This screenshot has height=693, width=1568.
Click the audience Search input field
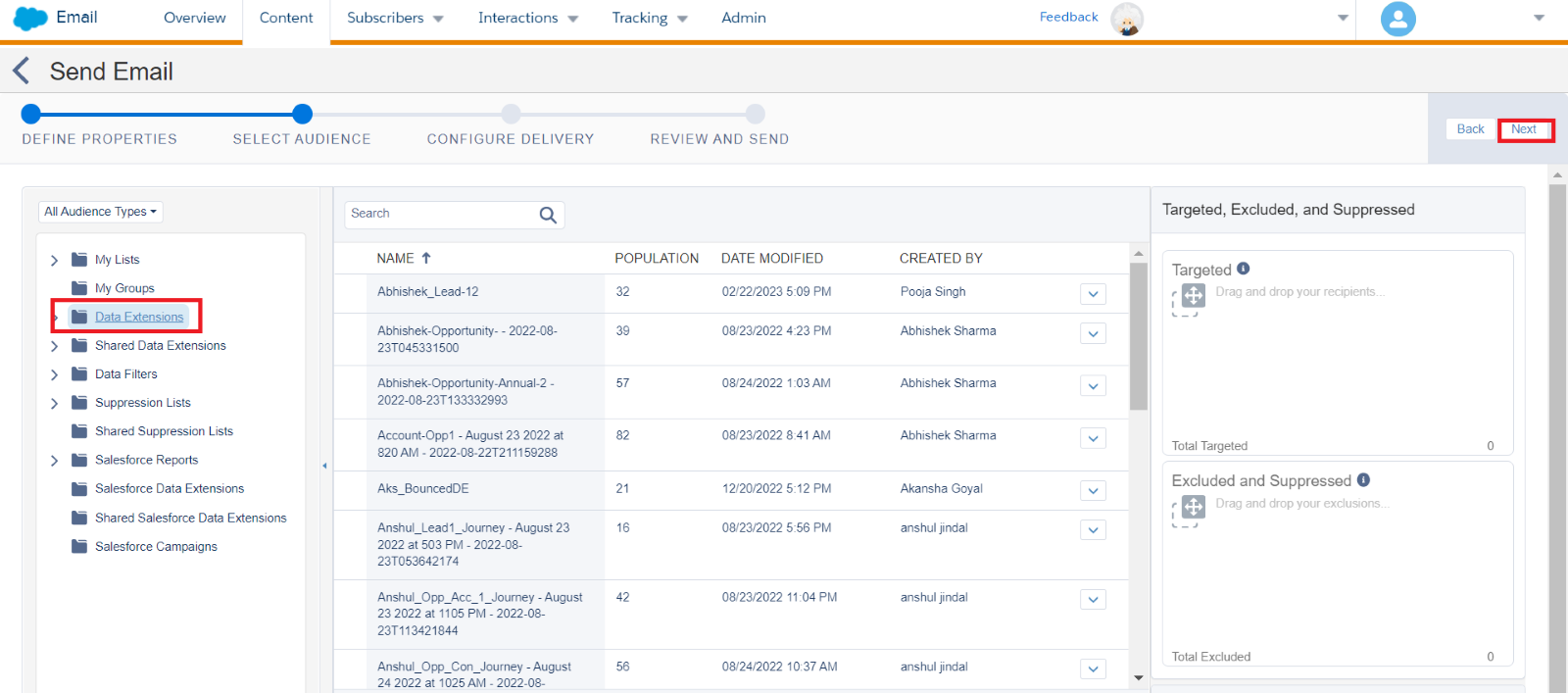coord(454,215)
